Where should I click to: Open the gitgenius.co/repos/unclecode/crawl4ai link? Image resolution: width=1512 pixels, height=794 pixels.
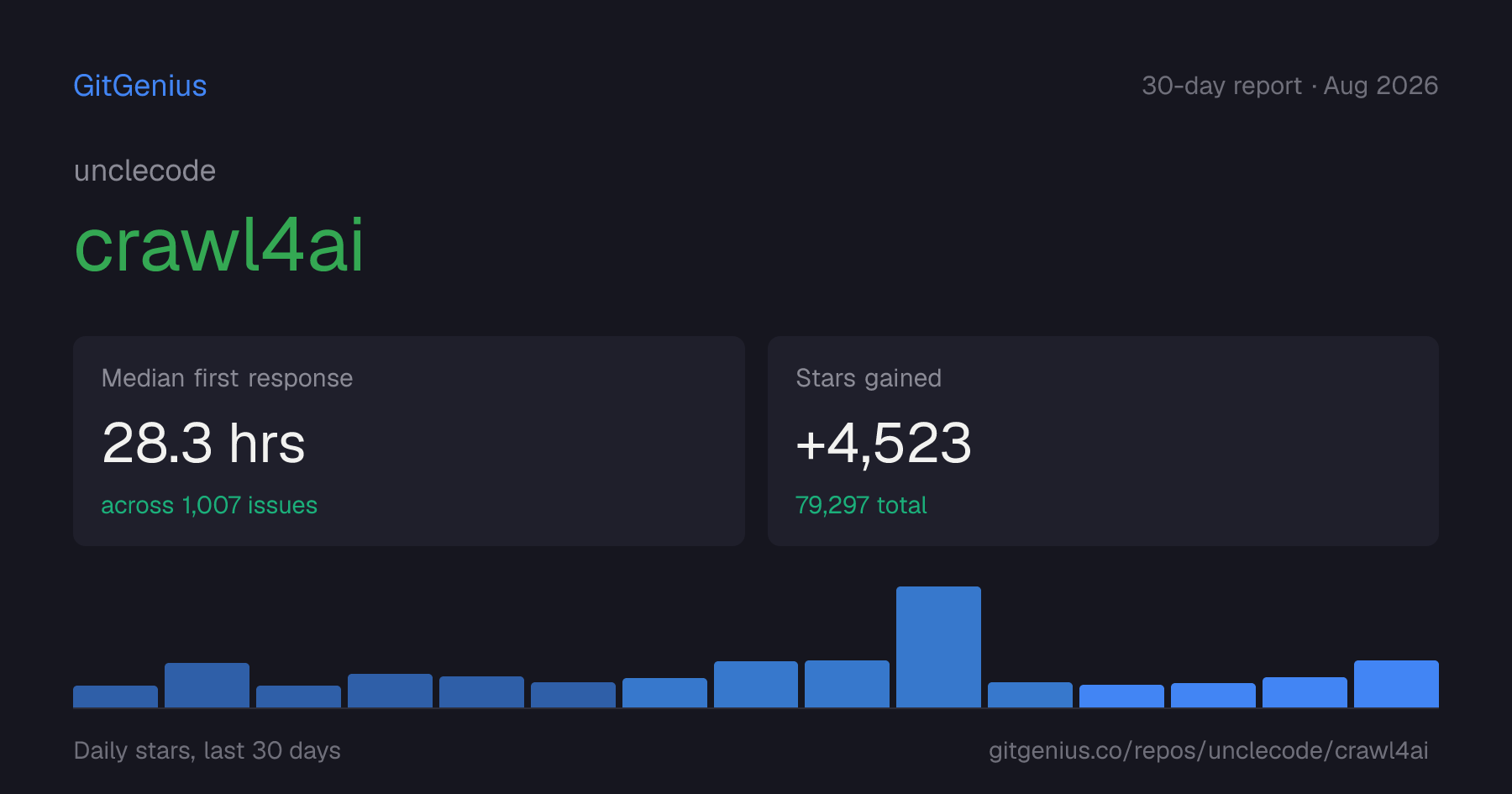tap(1208, 750)
